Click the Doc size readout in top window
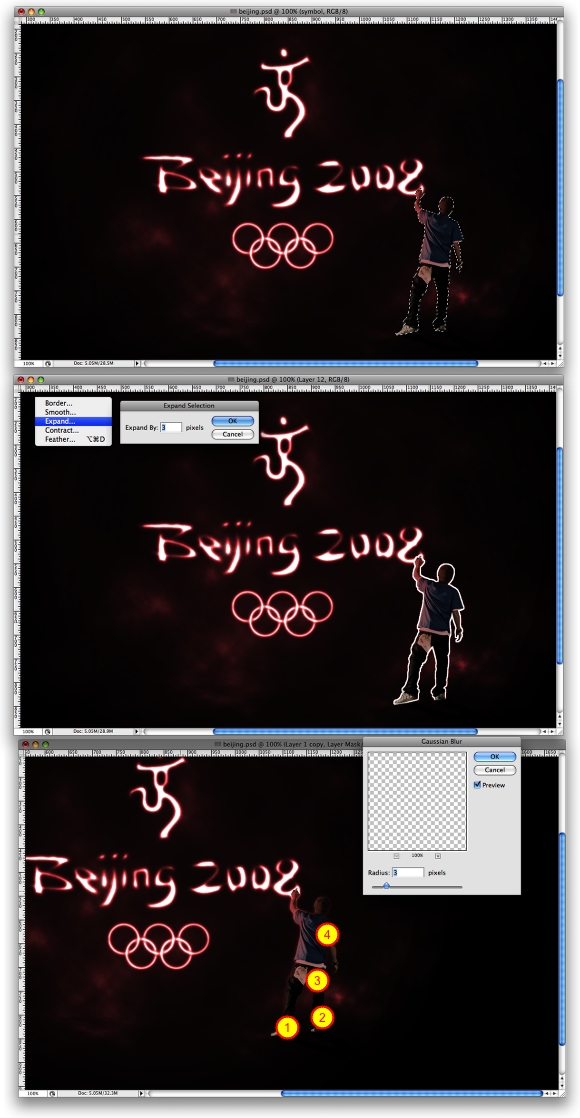Image resolution: width=580 pixels, height=1118 pixels. (93, 364)
